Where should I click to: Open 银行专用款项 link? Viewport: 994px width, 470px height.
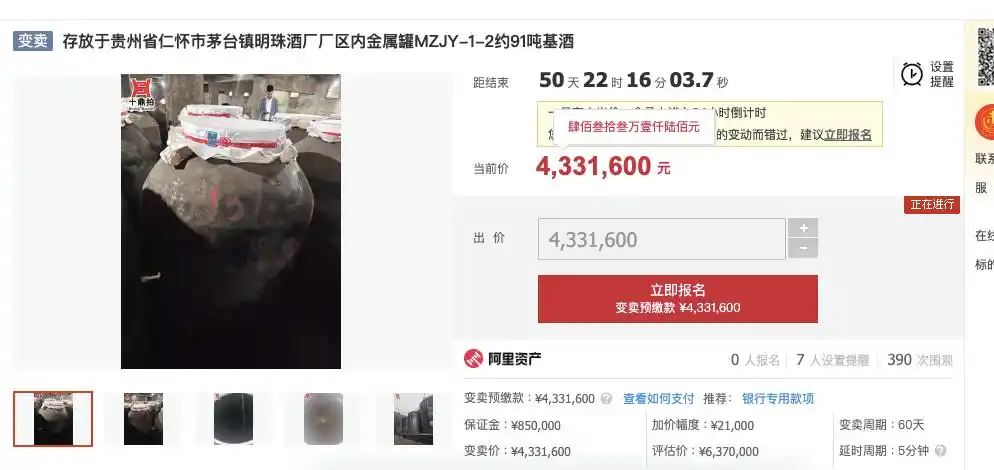pos(778,399)
